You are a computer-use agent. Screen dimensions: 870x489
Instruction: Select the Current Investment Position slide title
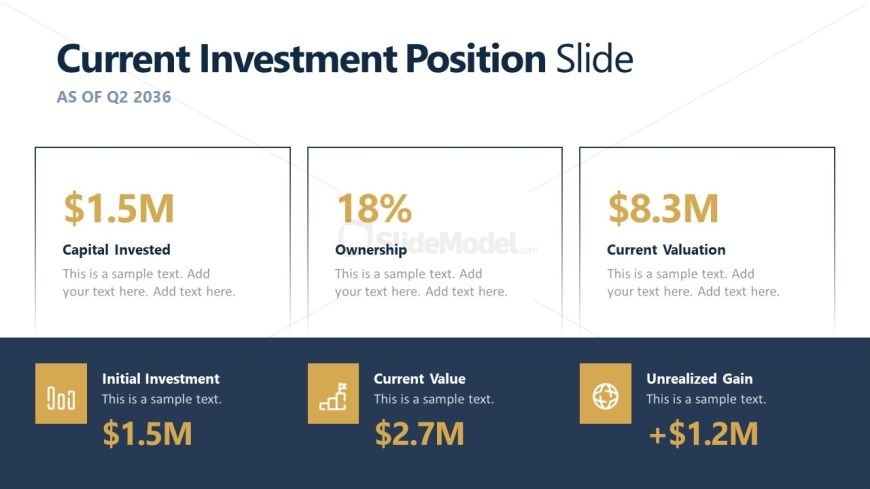click(x=345, y=59)
